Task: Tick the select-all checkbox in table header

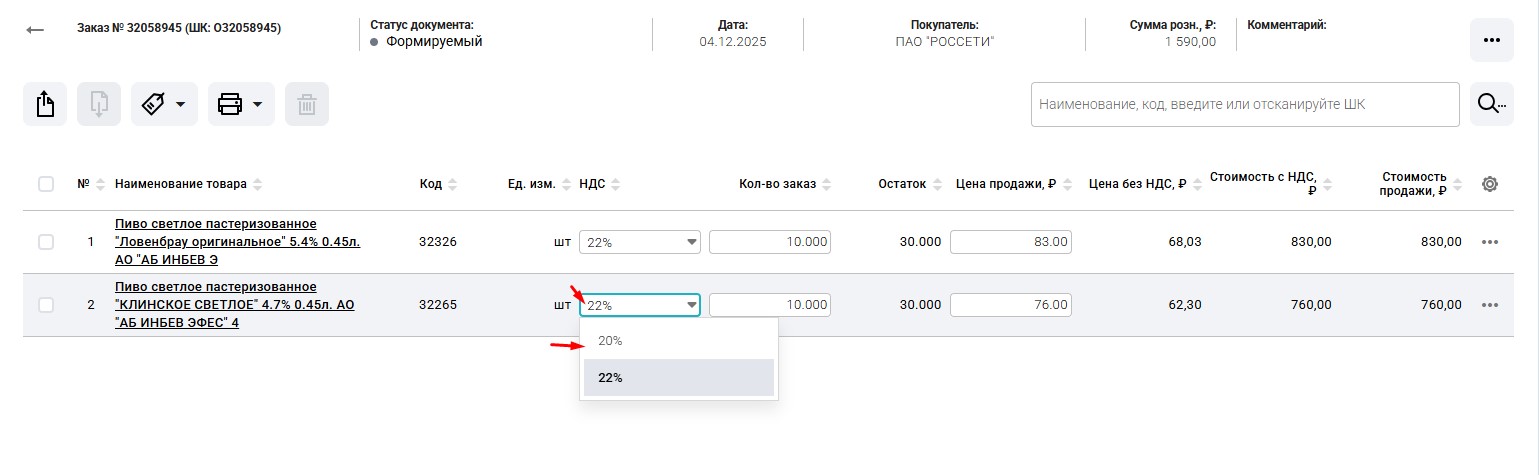Action: point(46,184)
